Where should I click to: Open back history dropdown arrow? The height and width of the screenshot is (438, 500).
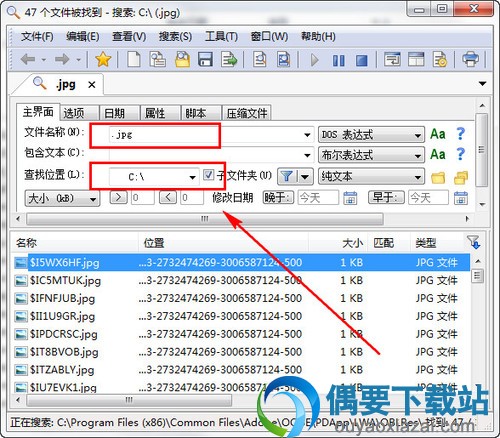(x=44, y=60)
